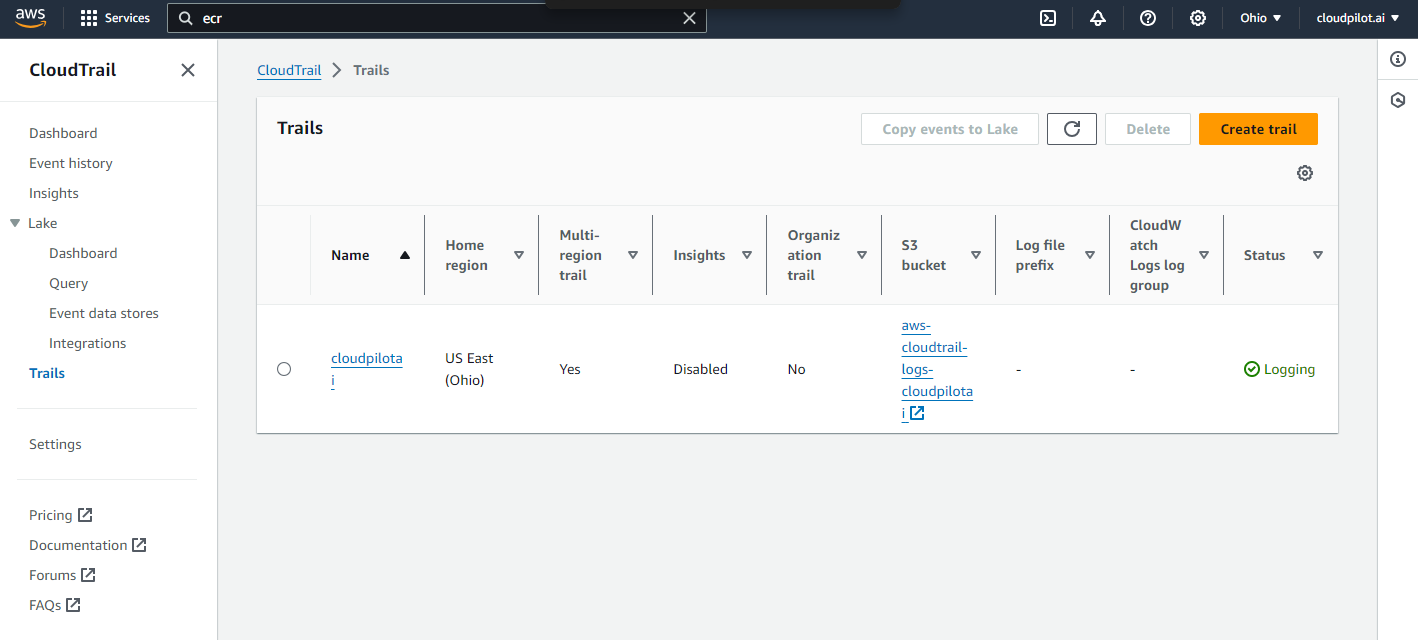Open the cloudpilot.ai account menu
This screenshot has height=640, width=1418.
pos(1356,18)
